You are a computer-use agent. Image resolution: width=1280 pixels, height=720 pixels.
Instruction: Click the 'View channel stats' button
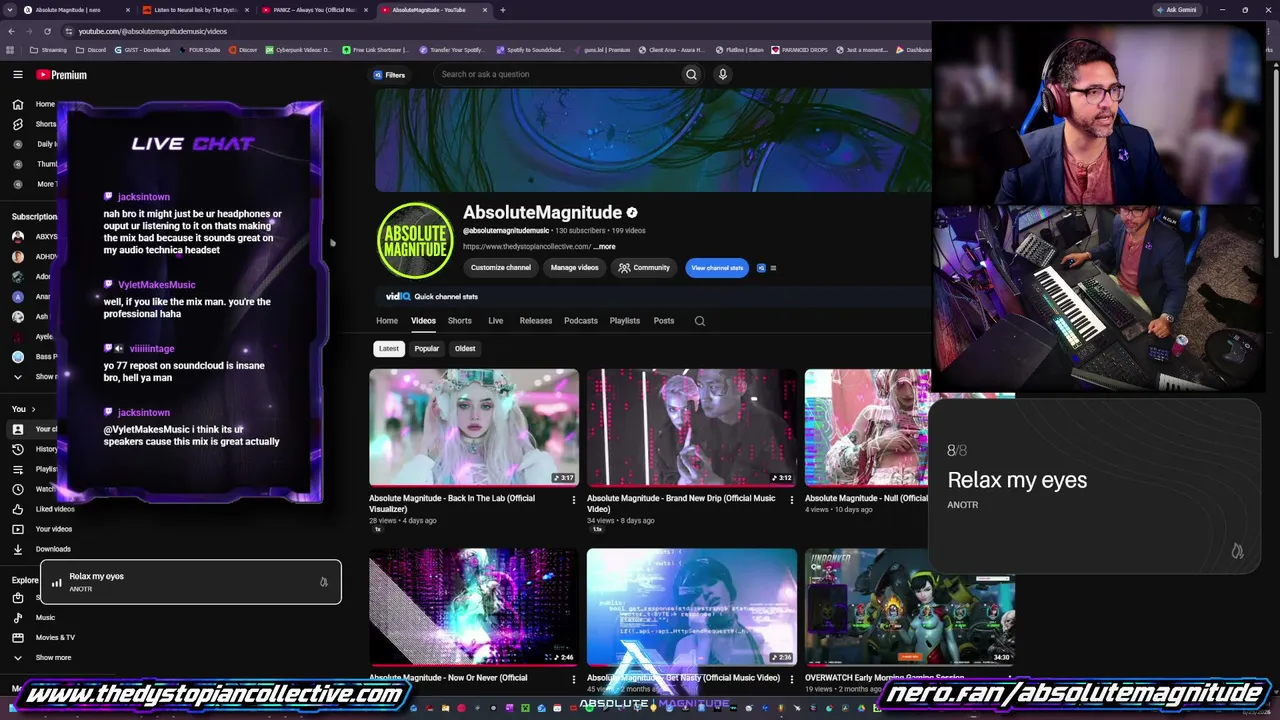coord(717,268)
